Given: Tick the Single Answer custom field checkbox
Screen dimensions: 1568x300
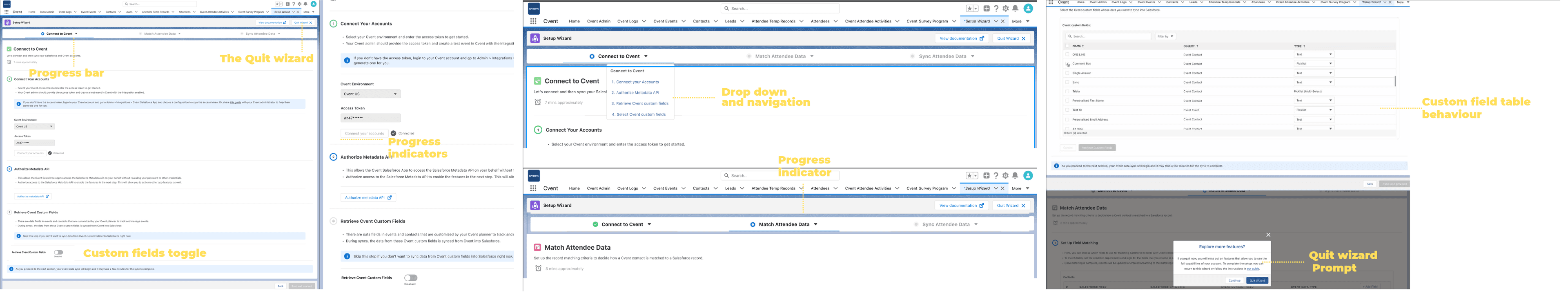Looking at the screenshot, I should click(x=1067, y=73).
